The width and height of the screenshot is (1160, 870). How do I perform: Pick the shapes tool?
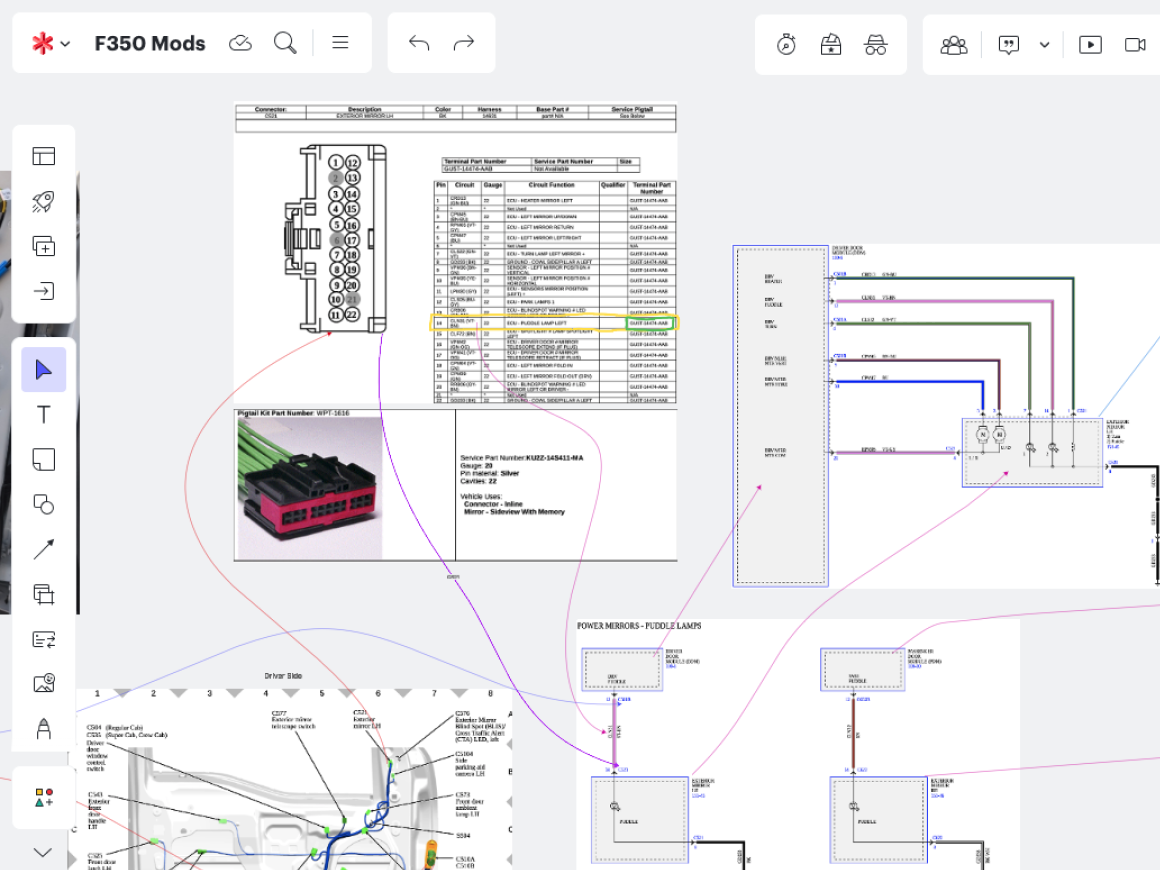point(44,504)
